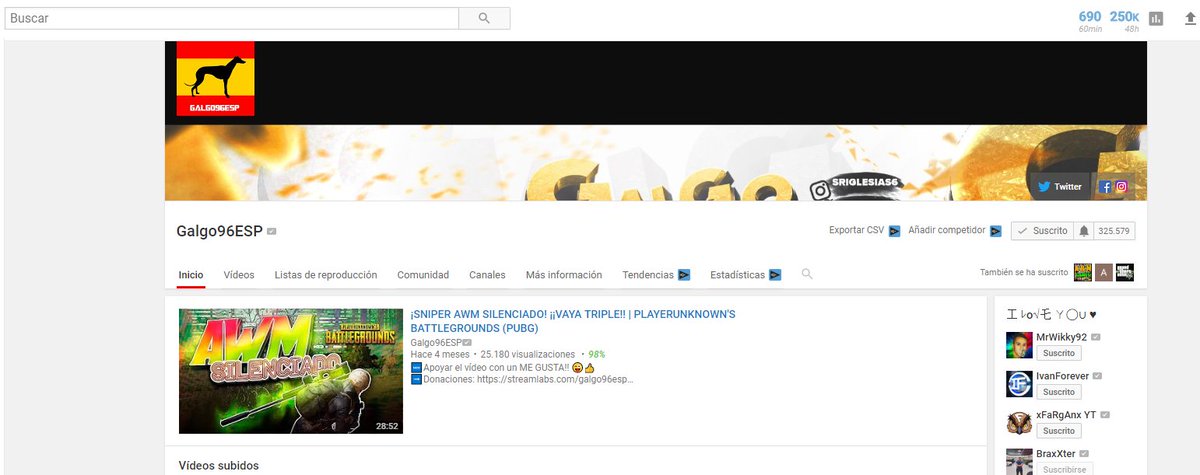Click the search magnifier button in top bar
The image size is (1200, 475).
tap(485, 18)
